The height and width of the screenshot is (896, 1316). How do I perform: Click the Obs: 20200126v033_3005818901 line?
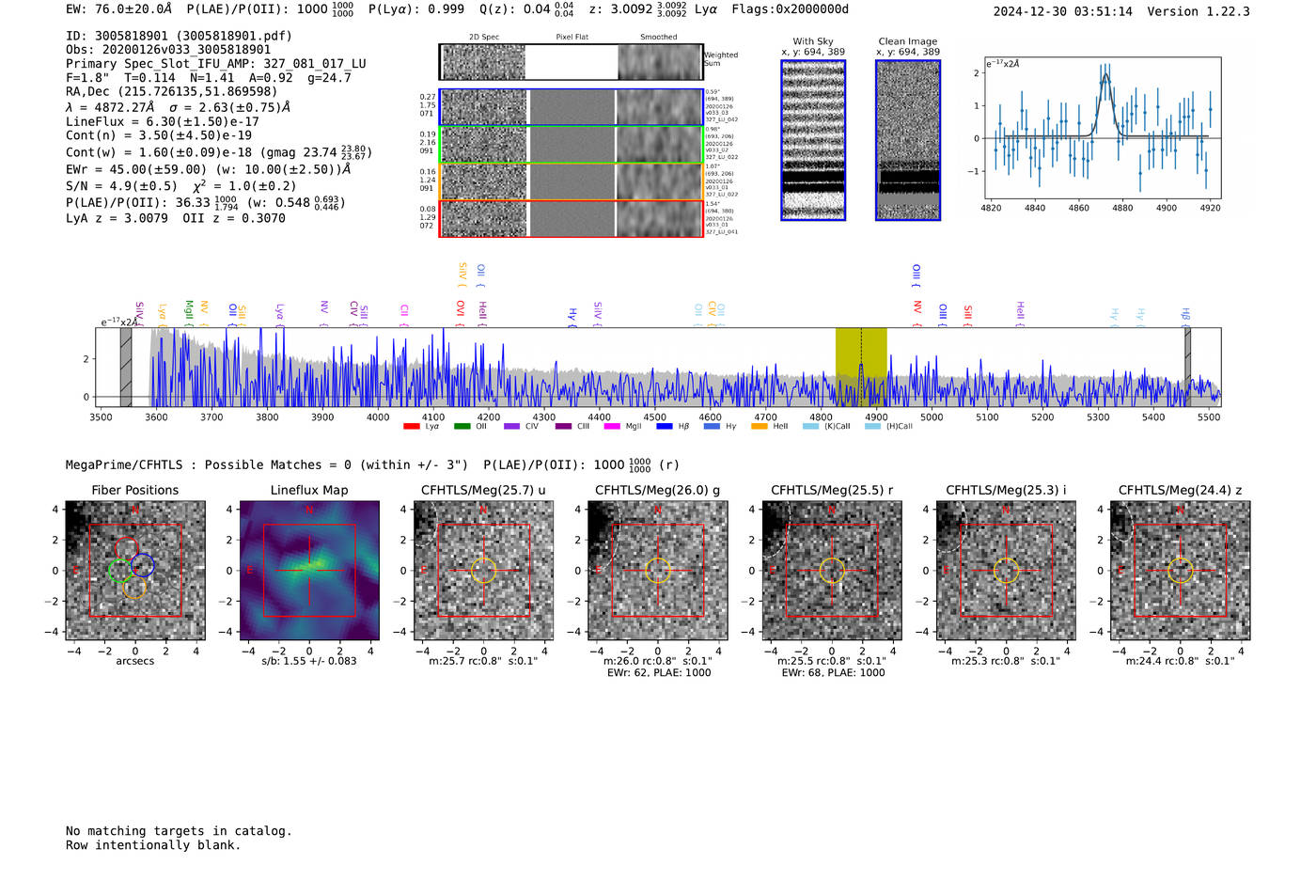coord(168,50)
